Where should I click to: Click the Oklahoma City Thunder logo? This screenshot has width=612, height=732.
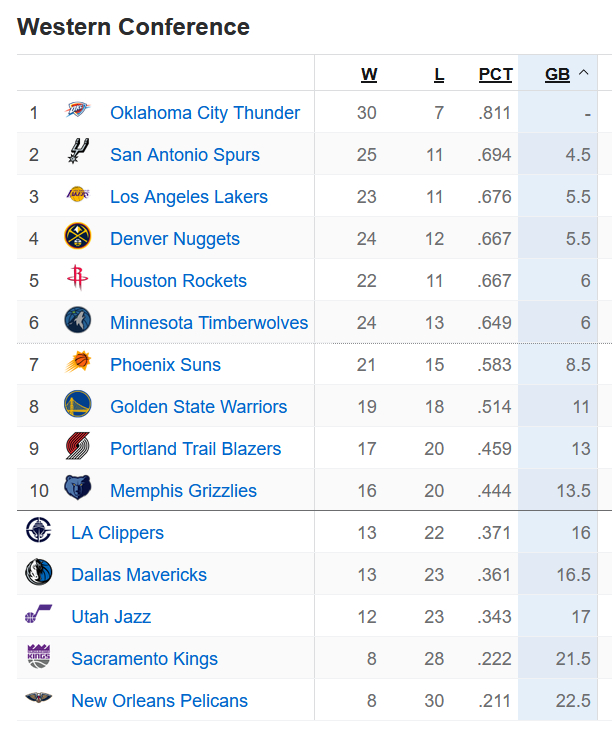78,112
